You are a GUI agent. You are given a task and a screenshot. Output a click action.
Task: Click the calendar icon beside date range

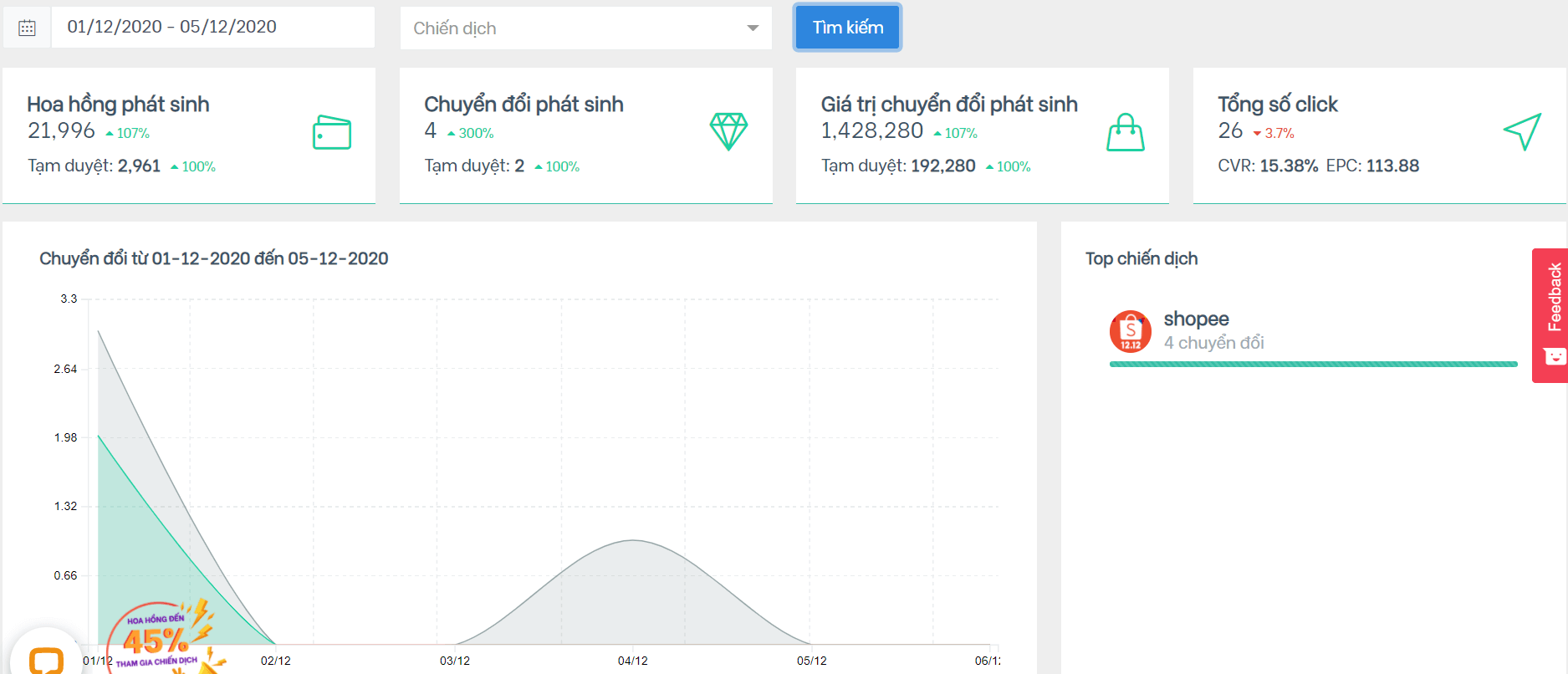click(27, 28)
